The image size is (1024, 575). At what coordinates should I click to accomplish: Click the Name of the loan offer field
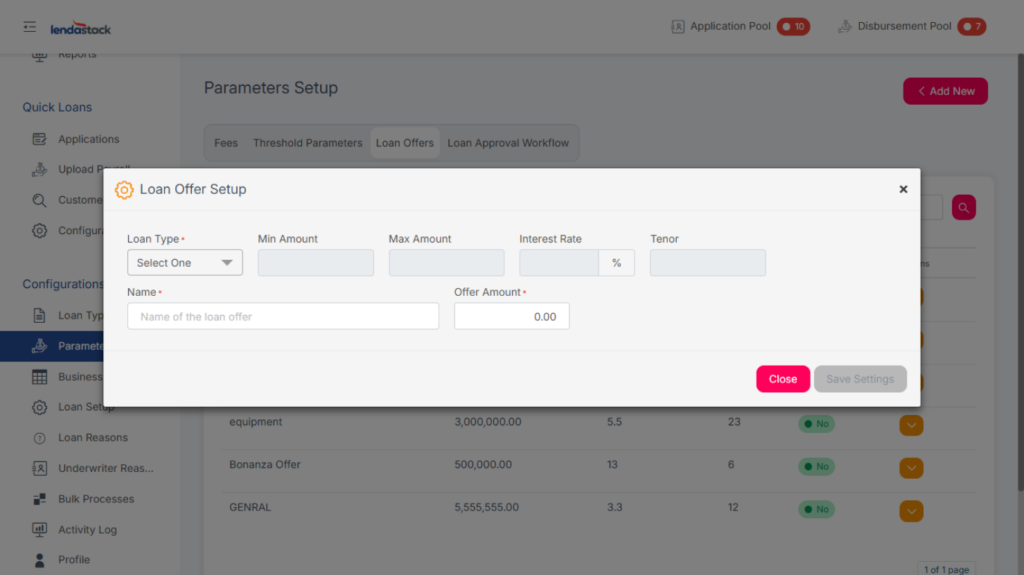(x=283, y=317)
